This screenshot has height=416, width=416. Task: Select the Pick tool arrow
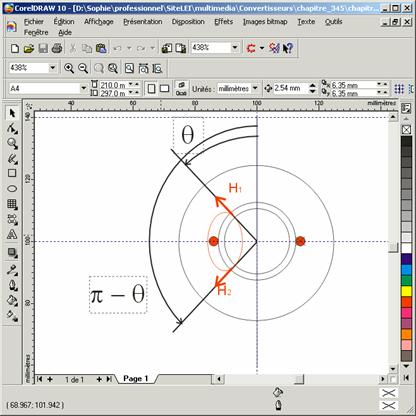[12, 113]
